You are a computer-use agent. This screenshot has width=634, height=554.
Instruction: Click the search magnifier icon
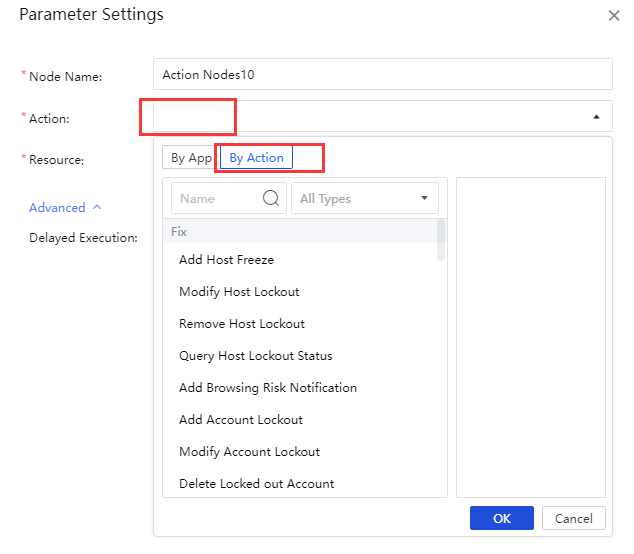point(270,198)
